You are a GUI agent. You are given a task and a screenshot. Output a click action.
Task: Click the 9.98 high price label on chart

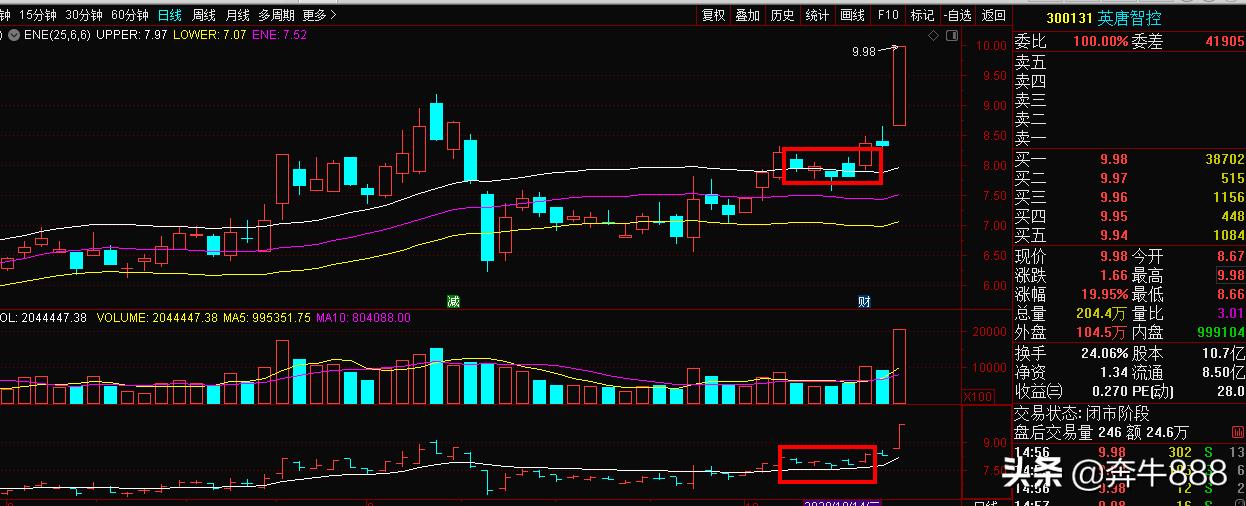click(863, 52)
